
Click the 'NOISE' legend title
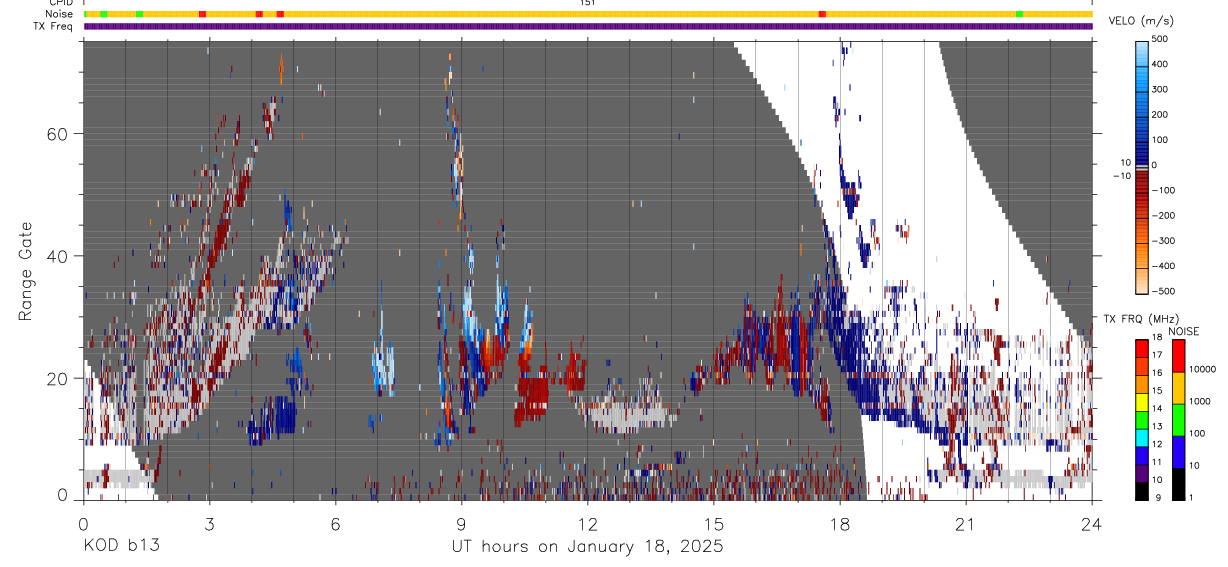point(1184,331)
